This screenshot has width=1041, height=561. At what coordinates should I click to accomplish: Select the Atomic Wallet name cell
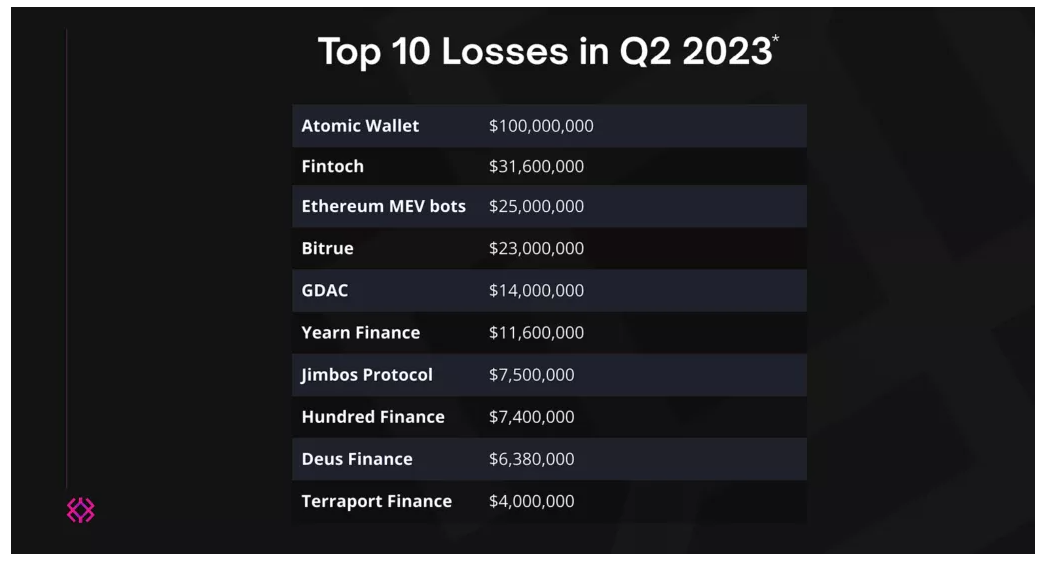pyautogui.click(x=360, y=126)
